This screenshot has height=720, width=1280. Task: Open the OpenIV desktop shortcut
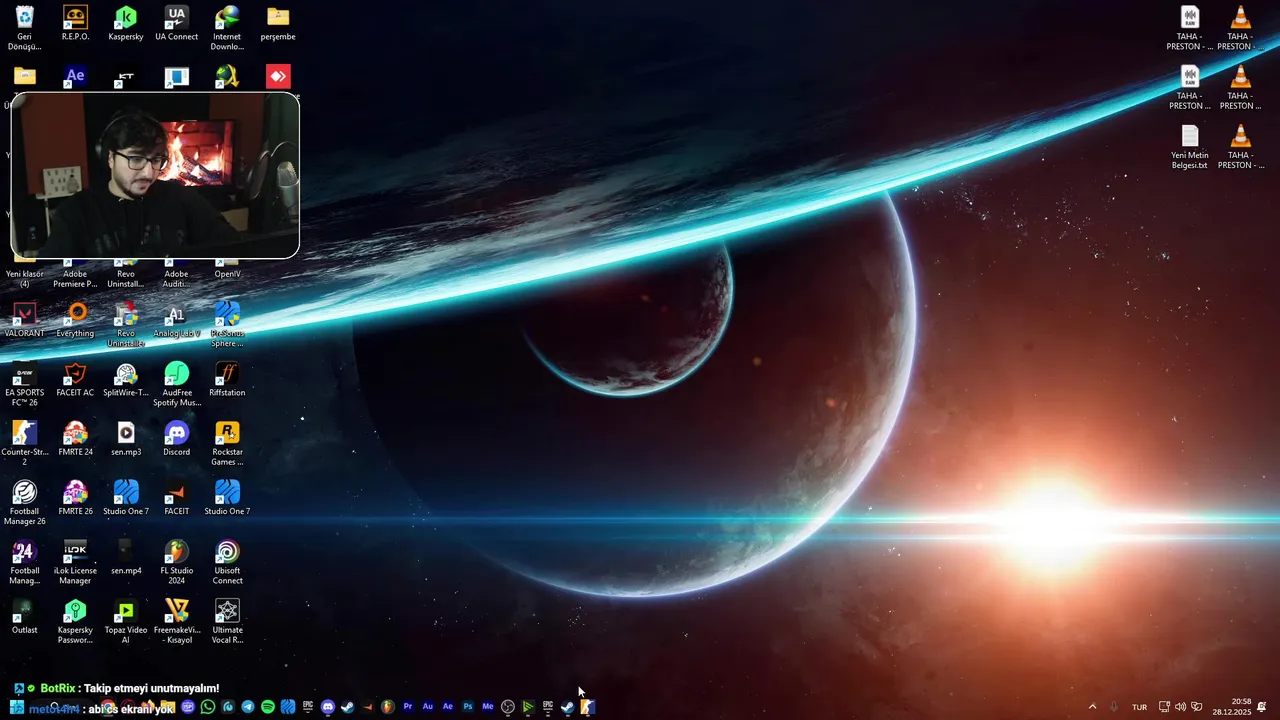coord(227,268)
